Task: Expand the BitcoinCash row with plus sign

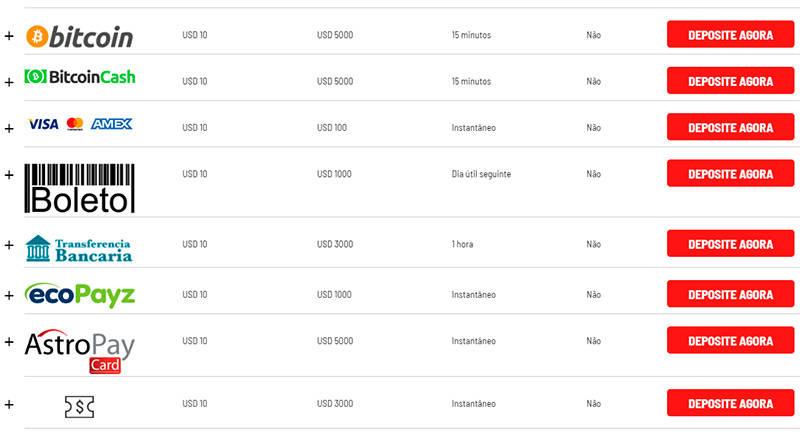Action: click(9, 82)
